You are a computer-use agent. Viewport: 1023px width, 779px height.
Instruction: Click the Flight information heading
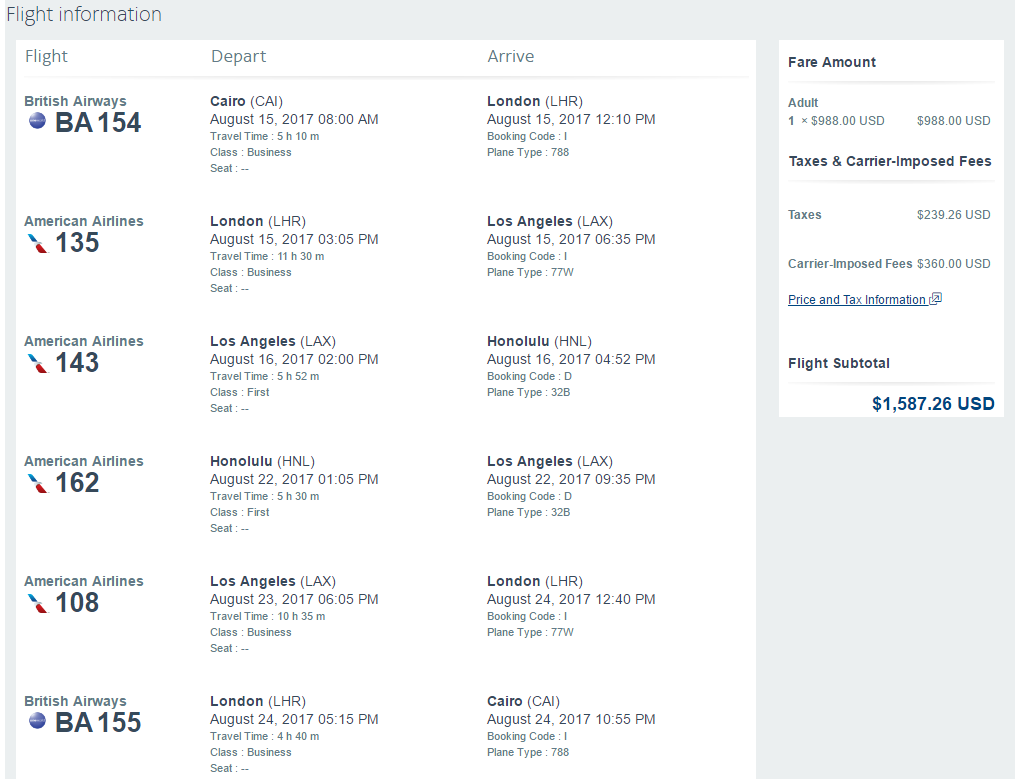coord(84,14)
